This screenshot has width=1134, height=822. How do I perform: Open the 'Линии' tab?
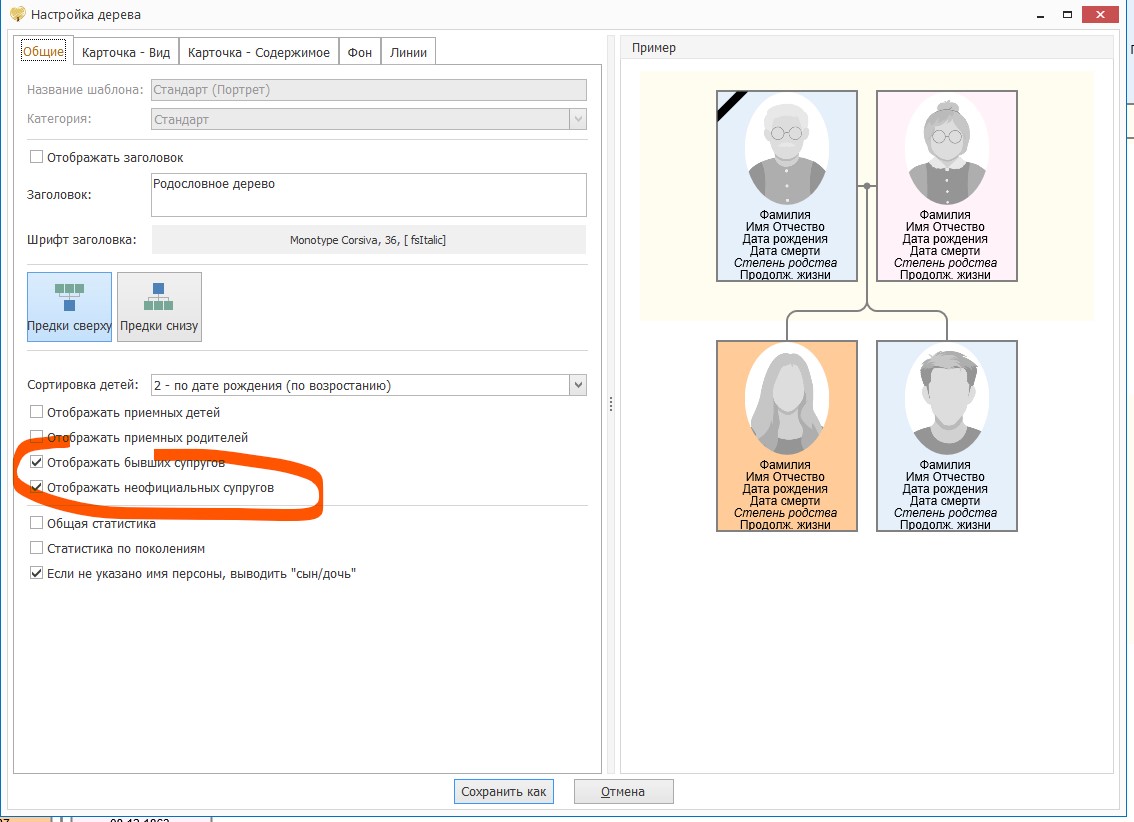pyautogui.click(x=408, y=52)
